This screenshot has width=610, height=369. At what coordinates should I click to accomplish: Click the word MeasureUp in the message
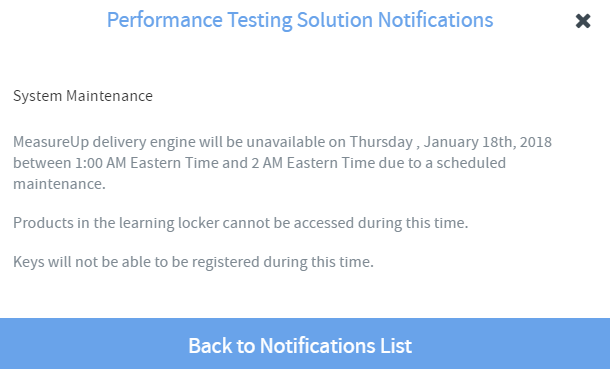pos(51,142)
